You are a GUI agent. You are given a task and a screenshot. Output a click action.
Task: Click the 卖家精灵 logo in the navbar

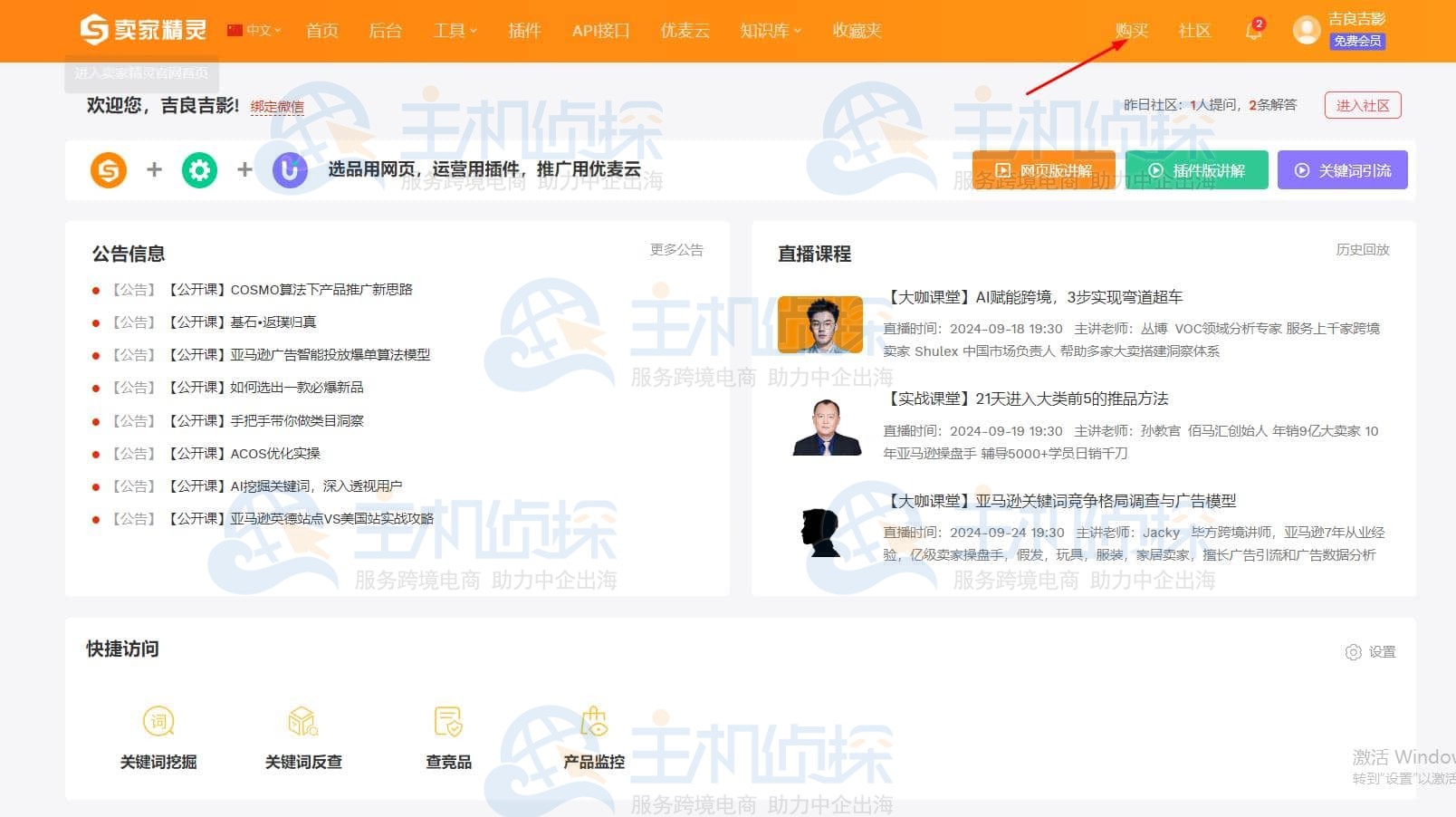tap(140, 29)
